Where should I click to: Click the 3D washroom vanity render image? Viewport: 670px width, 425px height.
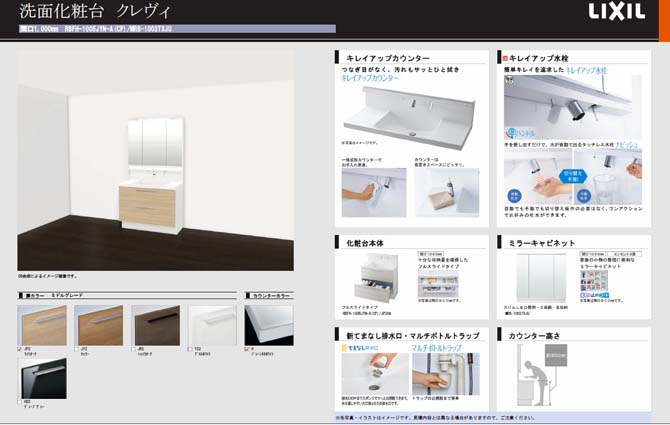click(156, 160)
